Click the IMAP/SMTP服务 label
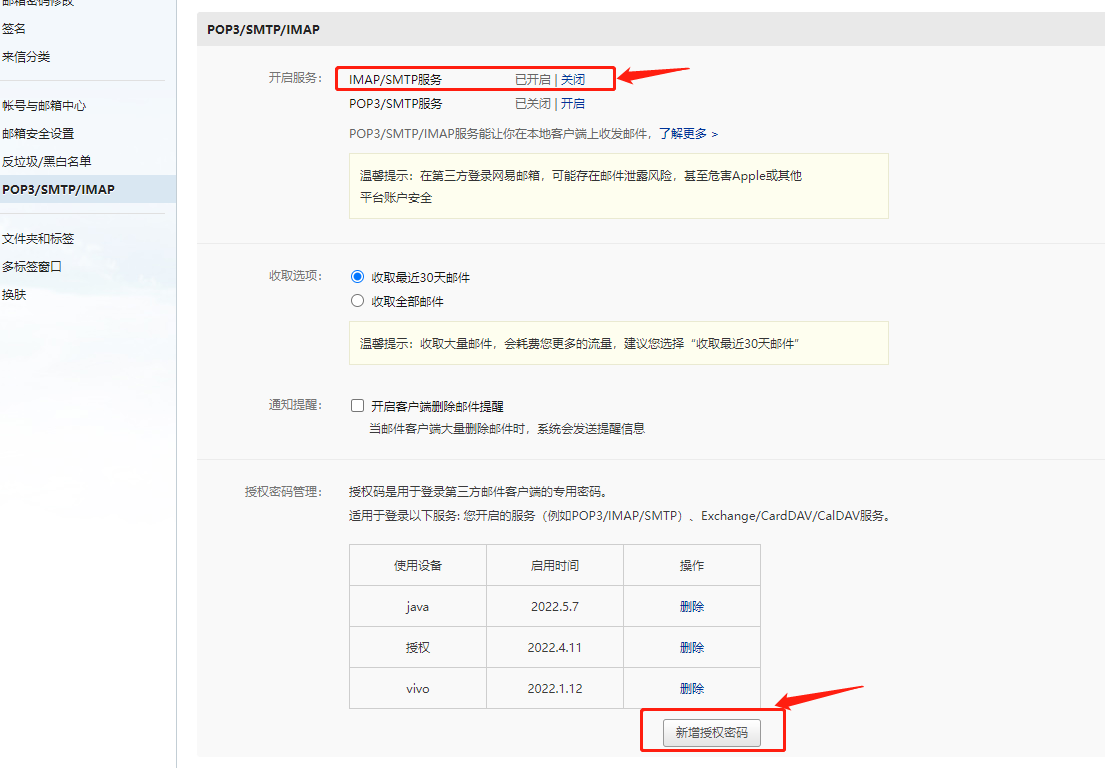1105x768 pixels. (395, 80)
